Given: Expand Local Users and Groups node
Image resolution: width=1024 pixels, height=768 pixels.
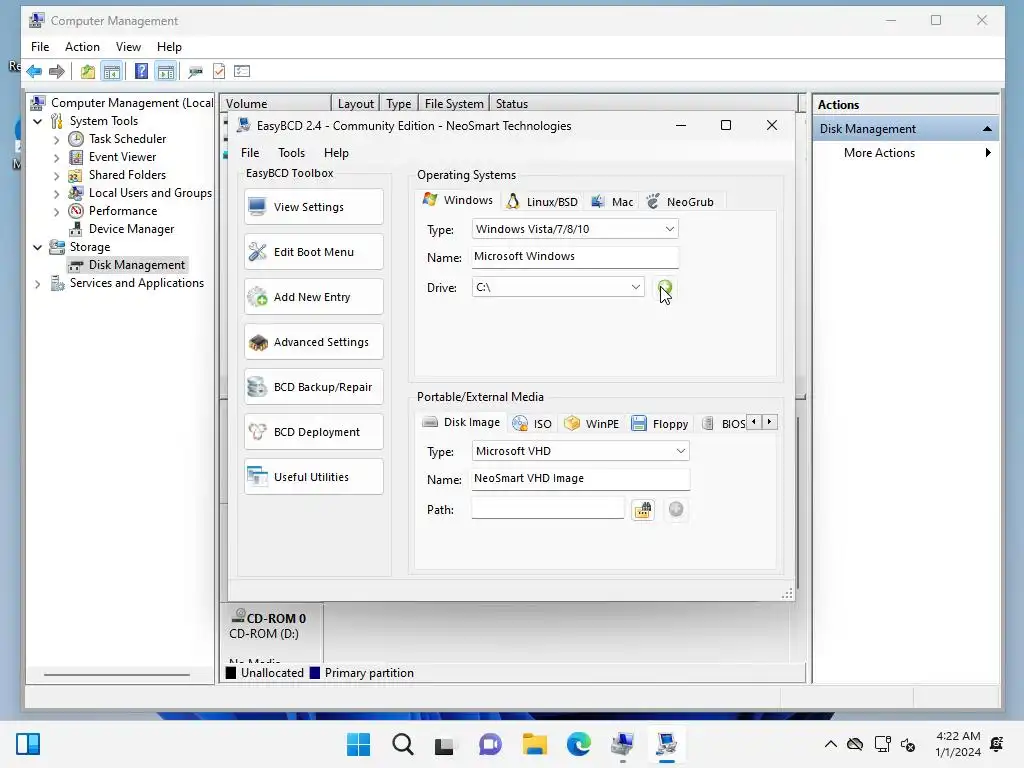Looking at the screenshot, I should [x=56, y=194].
